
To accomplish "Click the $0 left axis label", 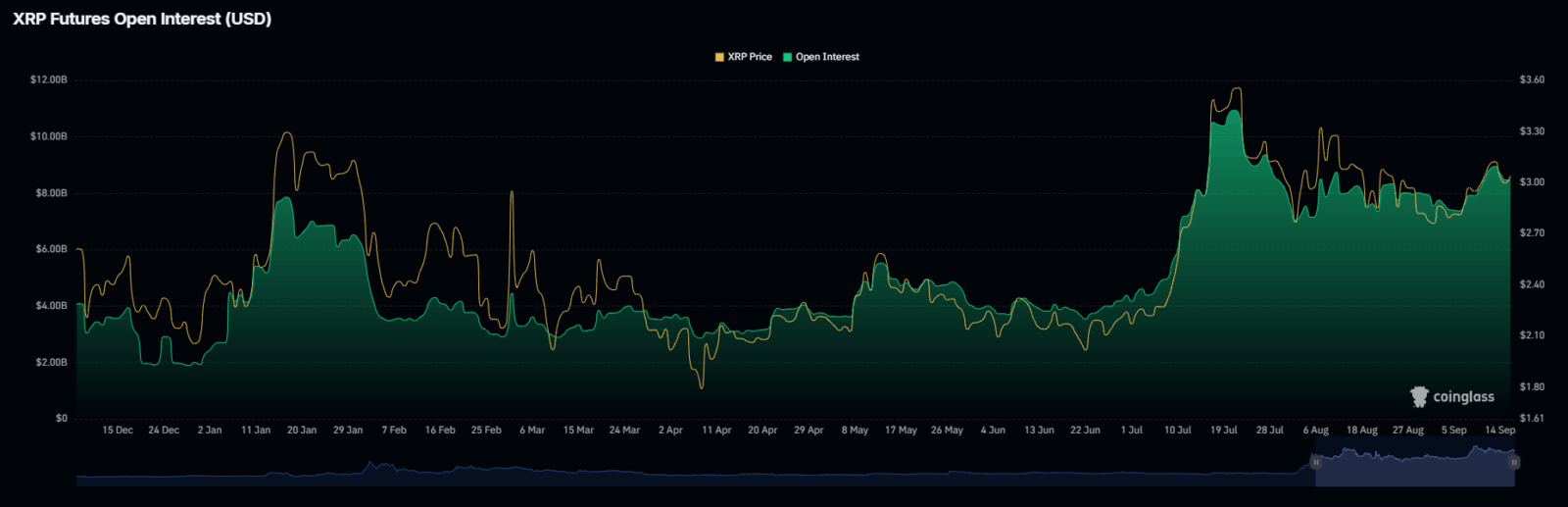I will pyautogui.click(x=62, y=419).
